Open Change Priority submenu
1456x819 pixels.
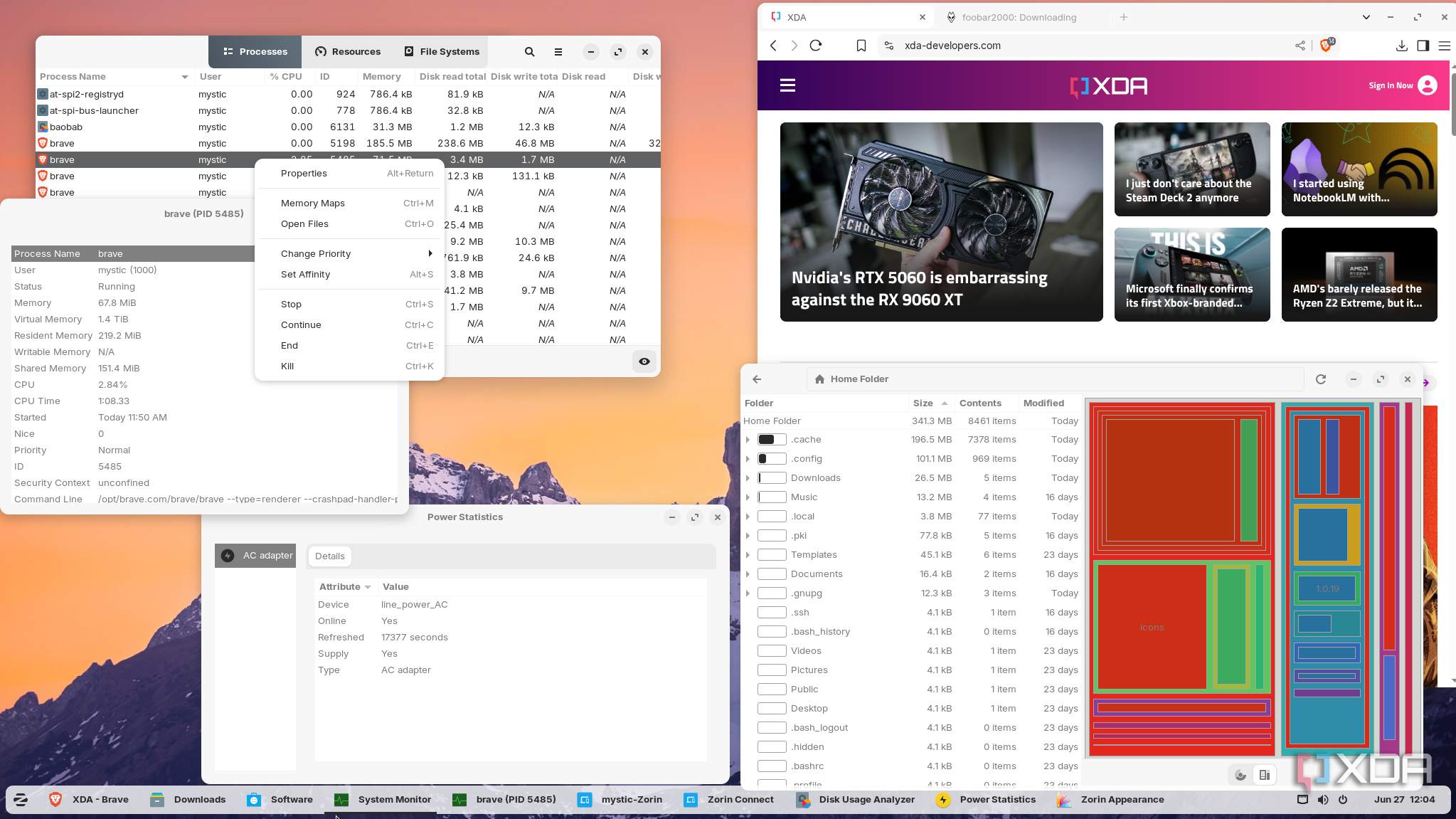click(349, 254)
